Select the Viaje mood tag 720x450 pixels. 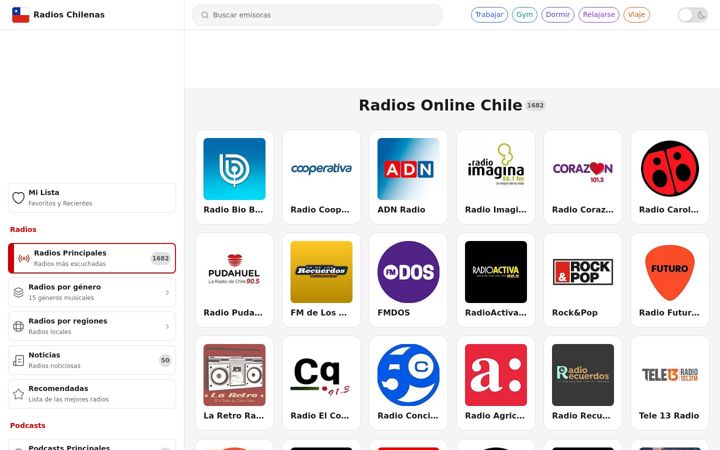click(x=636, y=15)
